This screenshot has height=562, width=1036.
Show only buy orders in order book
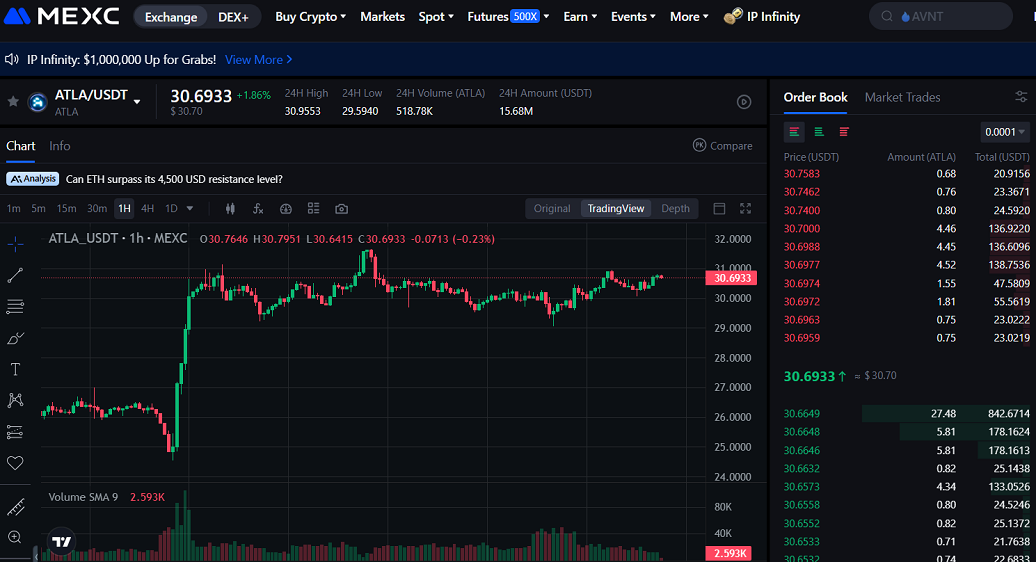[x=819, y=131]
